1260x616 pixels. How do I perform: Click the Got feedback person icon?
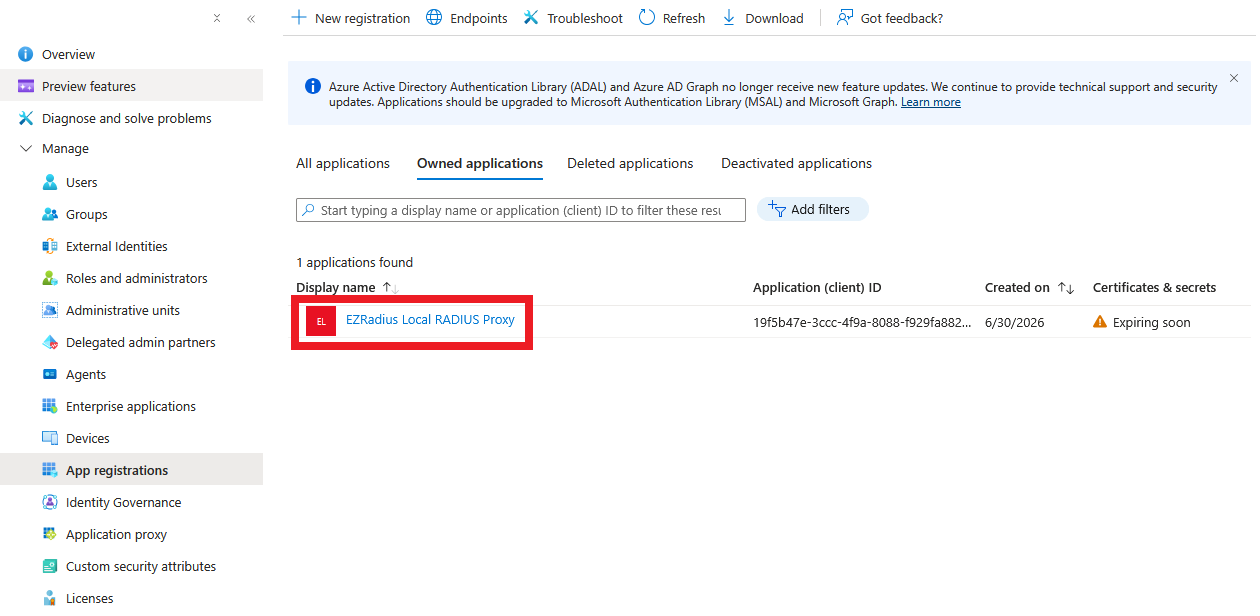click(x=845, y=18)
